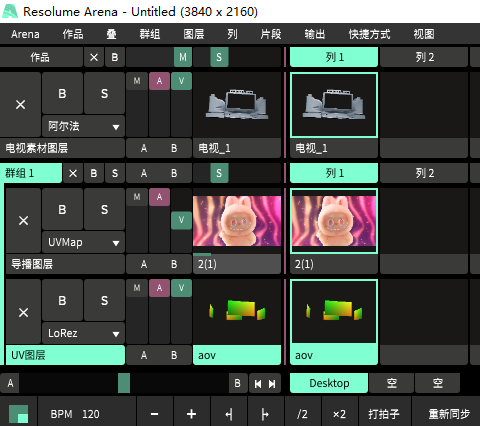Click the composition X clear icon
The height and width of the screenshot is (426, 480).
tap(94, 57)
